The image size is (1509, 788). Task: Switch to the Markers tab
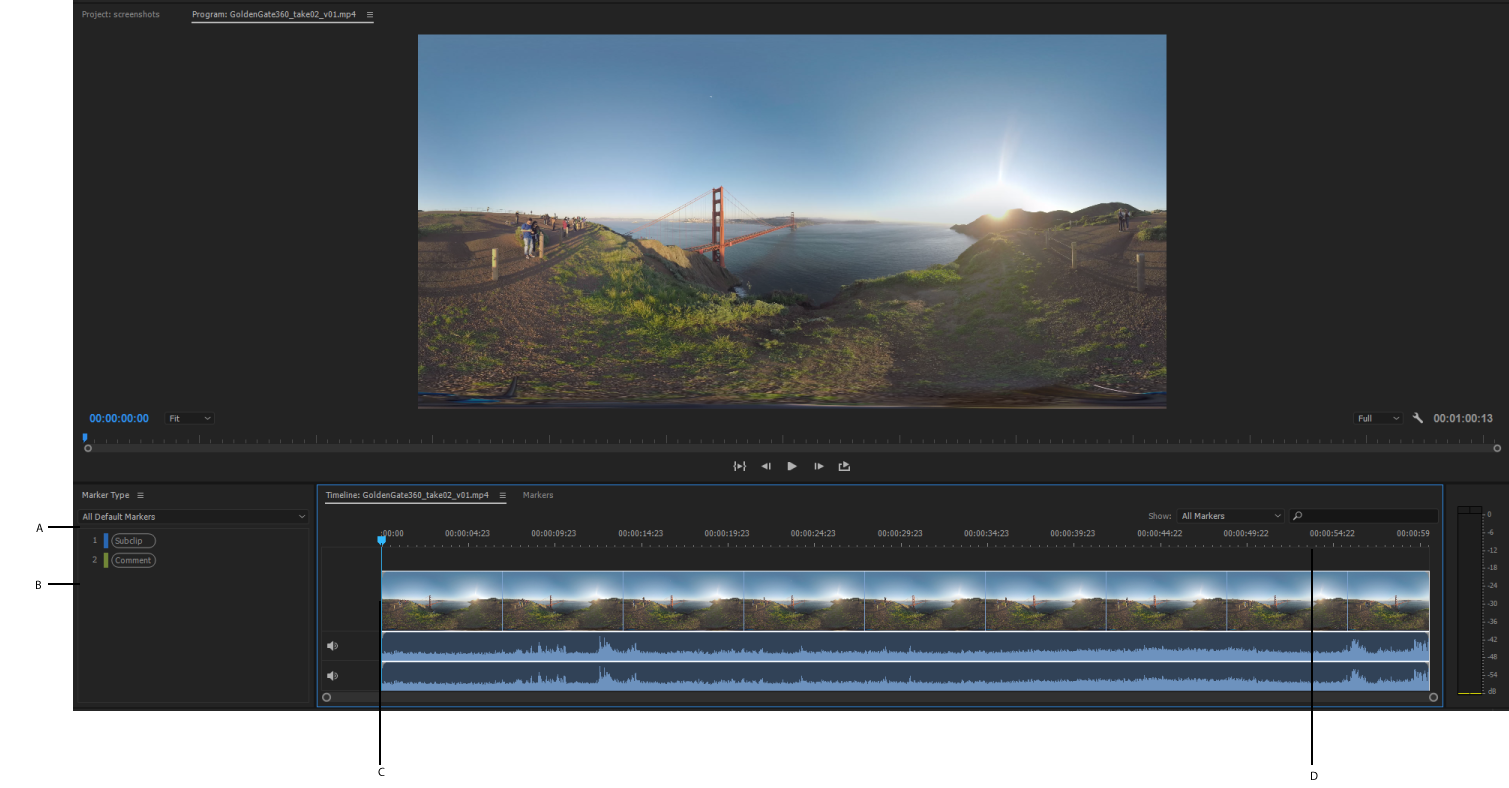tap(538, 495)
